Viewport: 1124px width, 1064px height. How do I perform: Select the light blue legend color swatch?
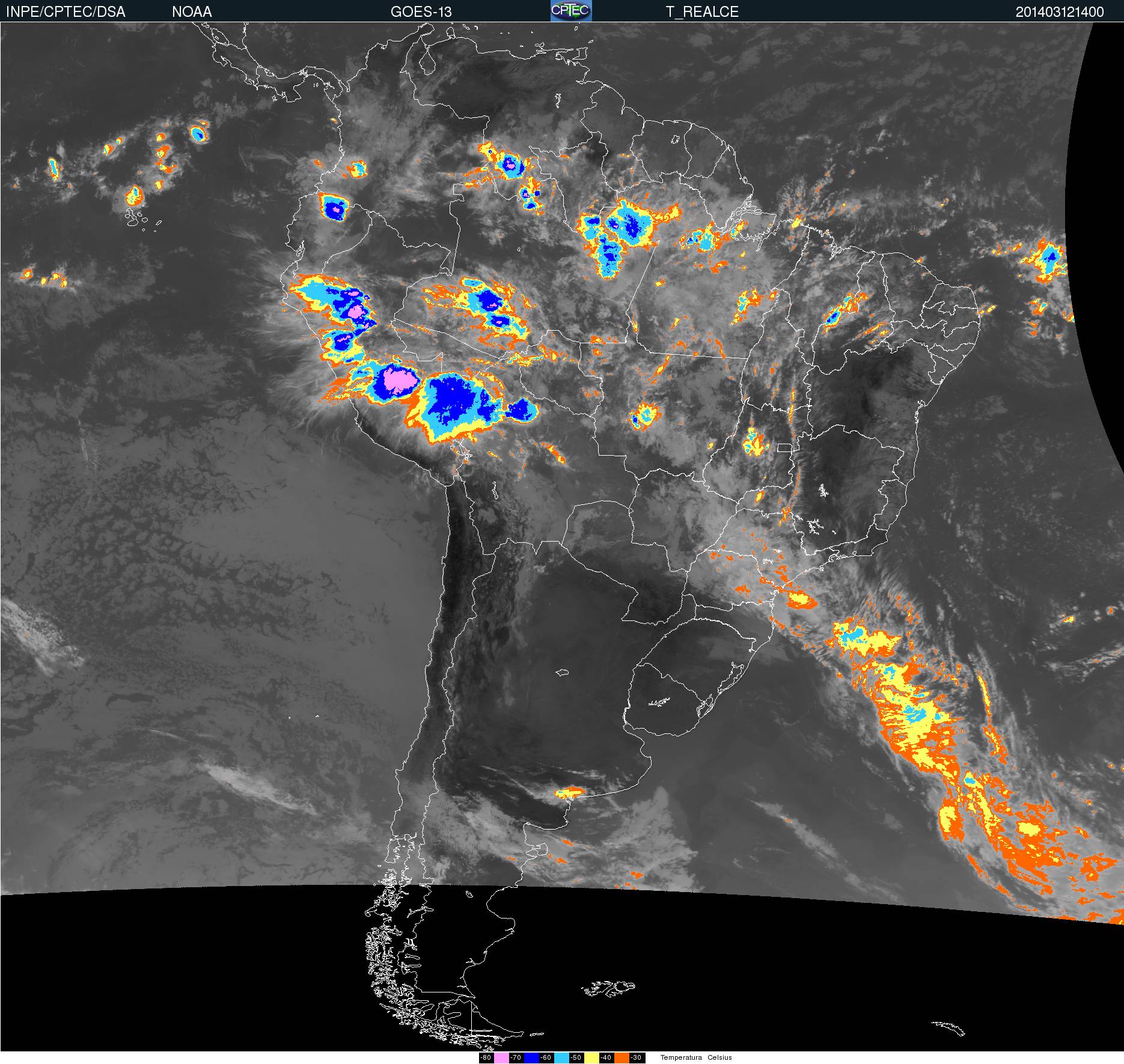[561, 1057]
